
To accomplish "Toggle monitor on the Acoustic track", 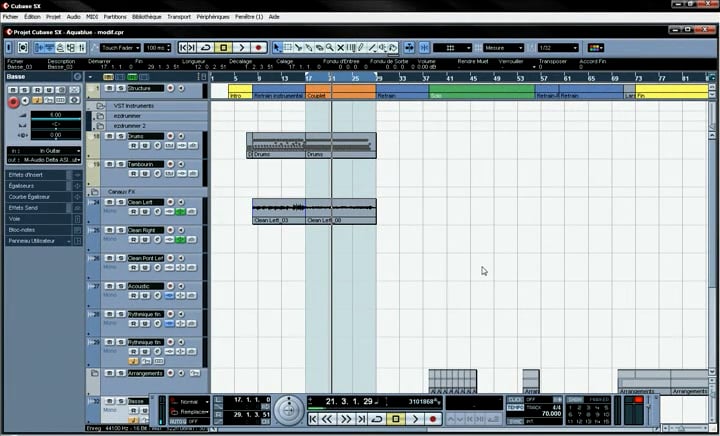I will 181,286.
